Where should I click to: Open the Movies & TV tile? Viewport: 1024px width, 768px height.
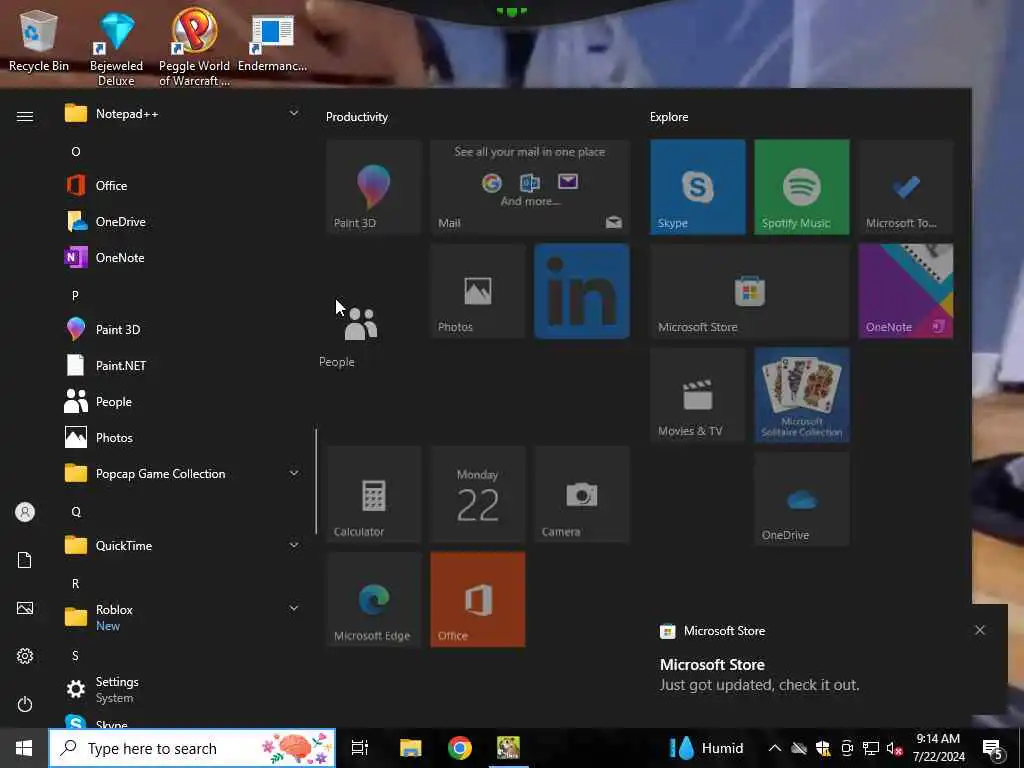(x=697, y=395)
